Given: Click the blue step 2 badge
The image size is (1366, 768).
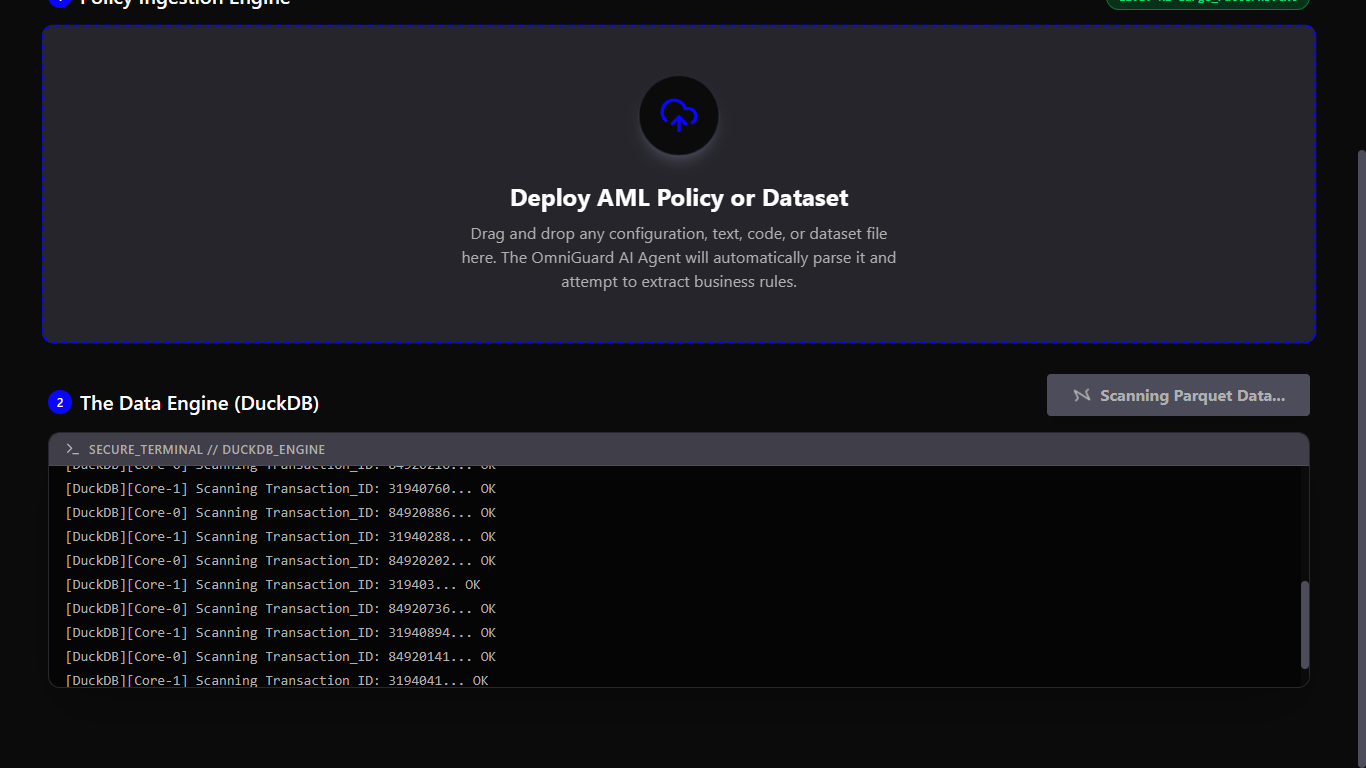Looking at the screenshot, I should pyautogui.click(x=60, y=403).
